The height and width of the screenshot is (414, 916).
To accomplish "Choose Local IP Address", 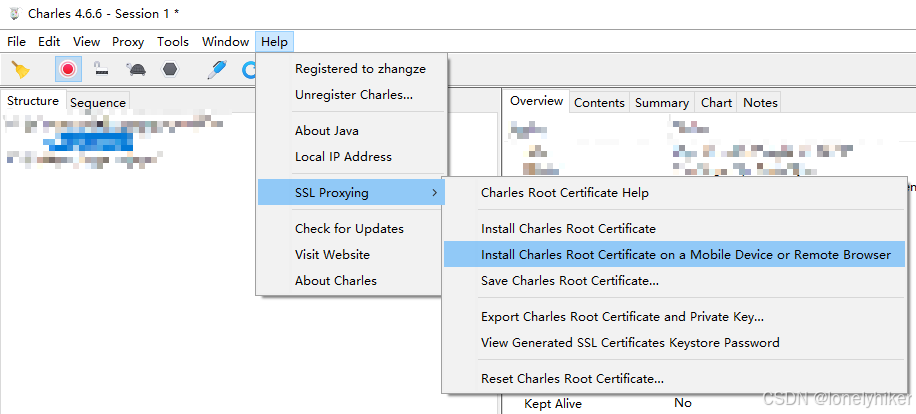I will [352, 156].
